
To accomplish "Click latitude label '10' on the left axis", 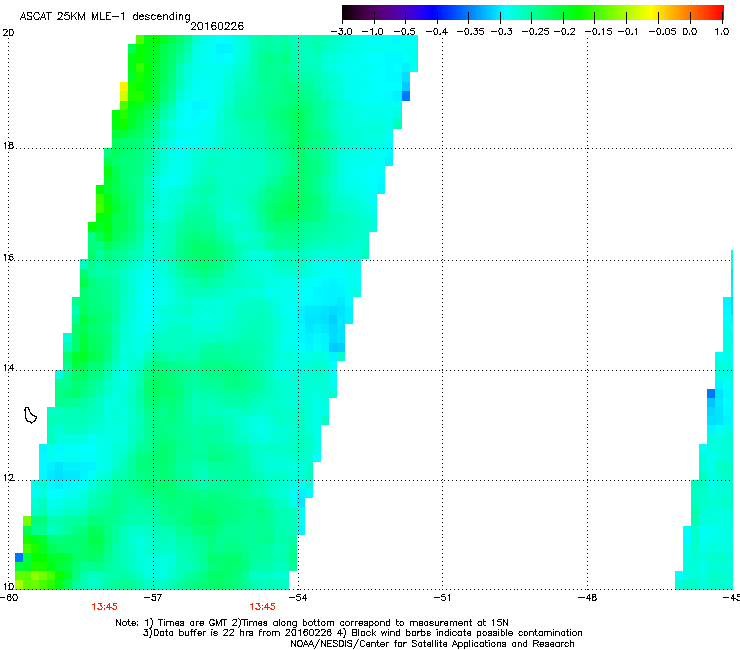I will click(8, 587).
